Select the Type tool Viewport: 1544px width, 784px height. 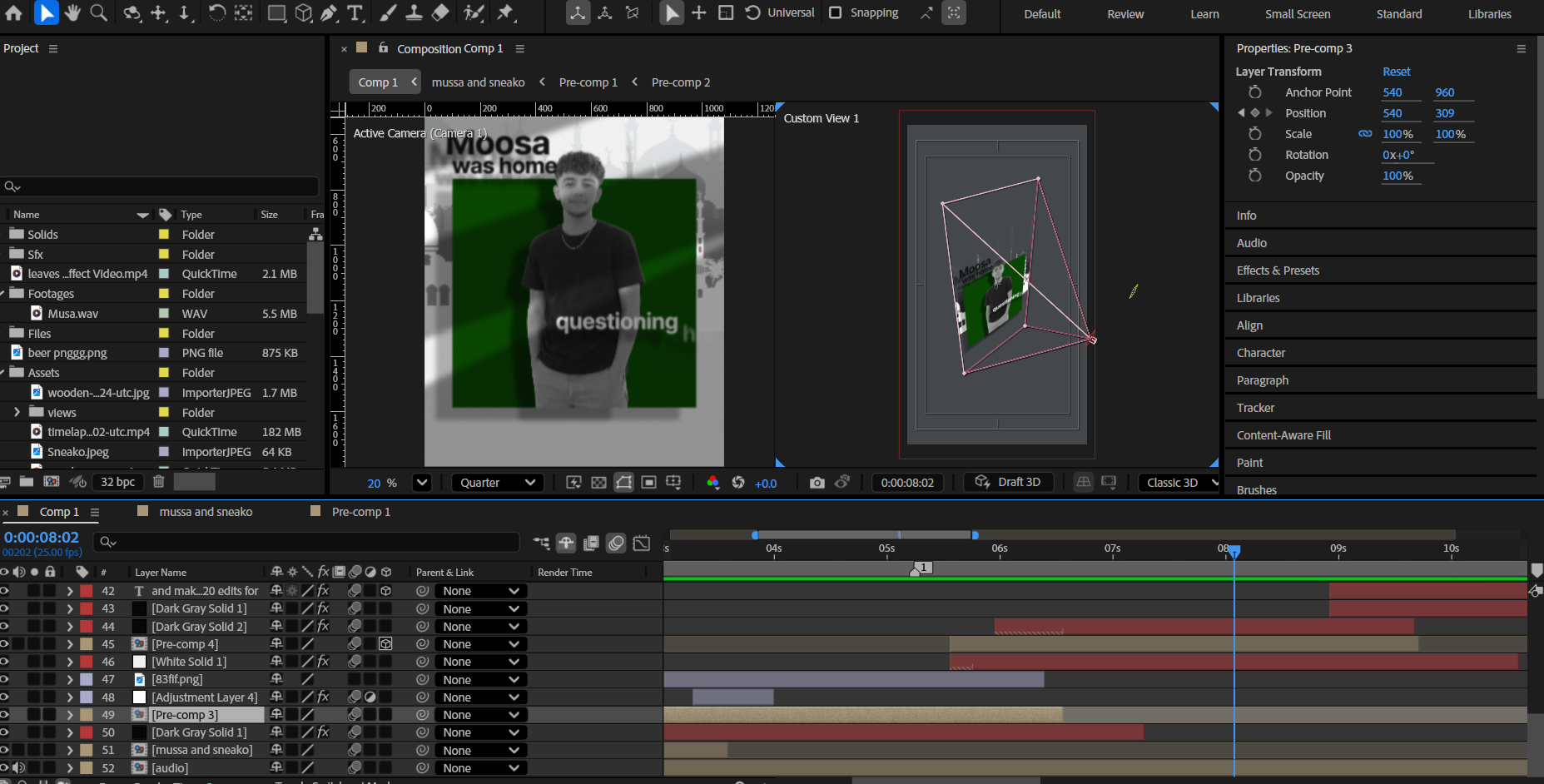(355, 12)
